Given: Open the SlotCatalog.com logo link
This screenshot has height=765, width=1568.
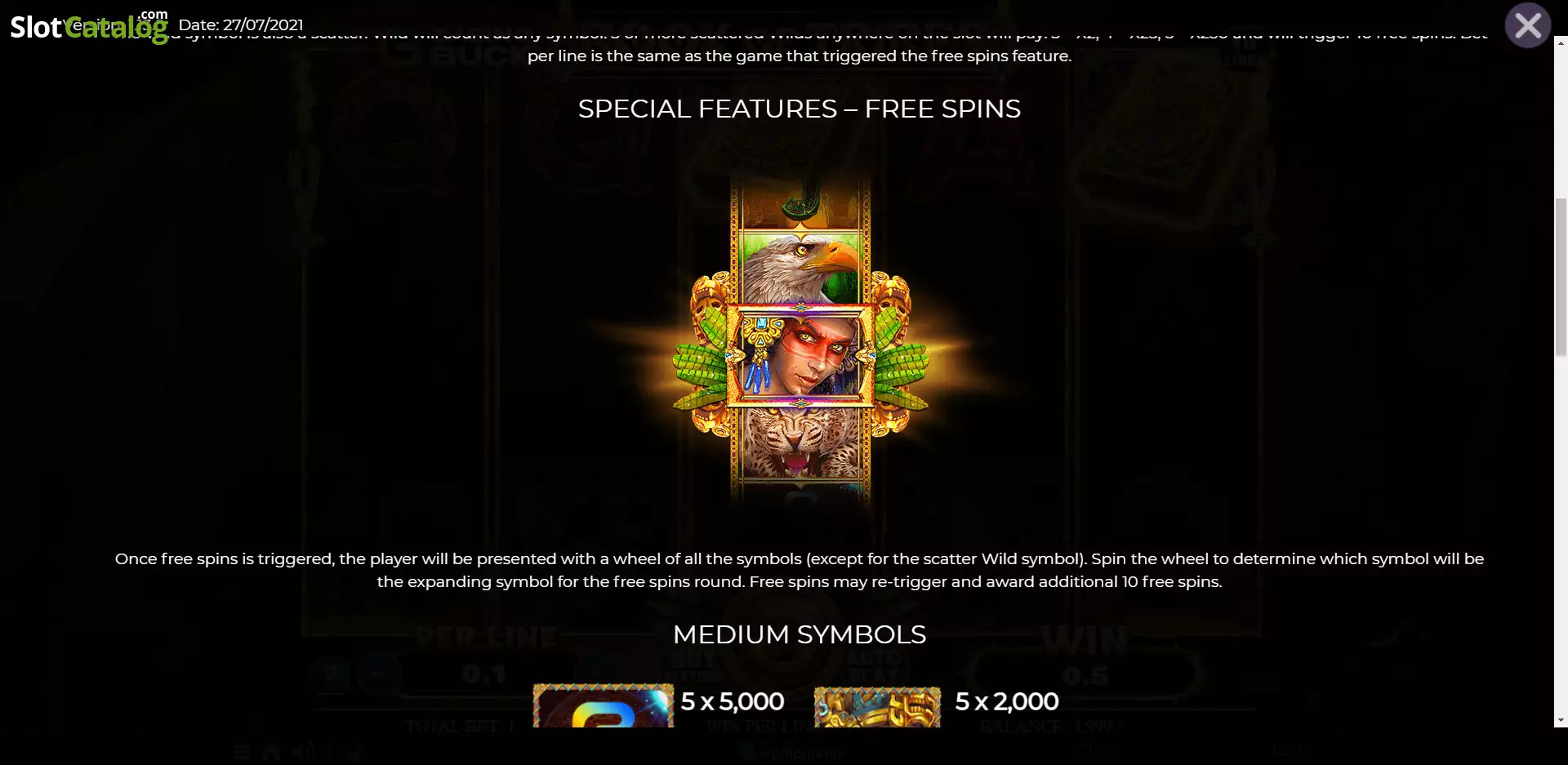Looking at the screenshot, I should [89, 26].
